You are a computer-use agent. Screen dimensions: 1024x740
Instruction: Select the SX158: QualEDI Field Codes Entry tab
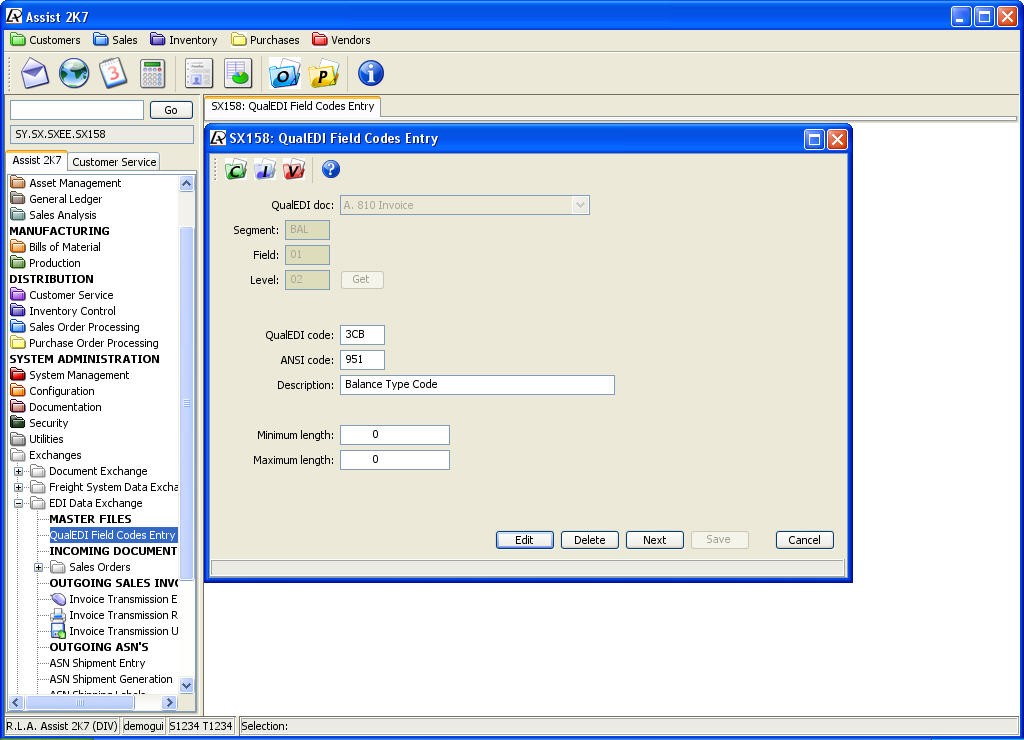[x=293, y=106]
